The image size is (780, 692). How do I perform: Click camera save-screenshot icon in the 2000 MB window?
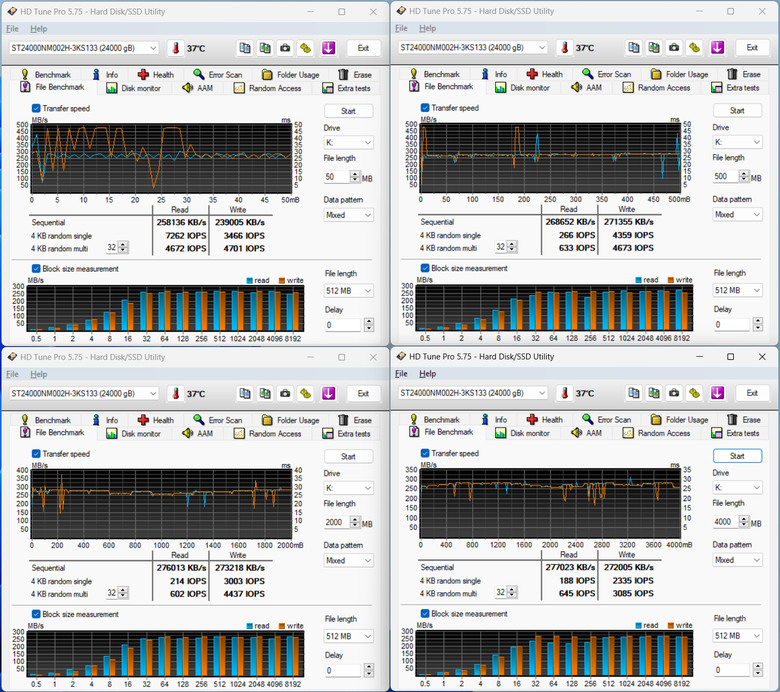(x=285, y=394)
